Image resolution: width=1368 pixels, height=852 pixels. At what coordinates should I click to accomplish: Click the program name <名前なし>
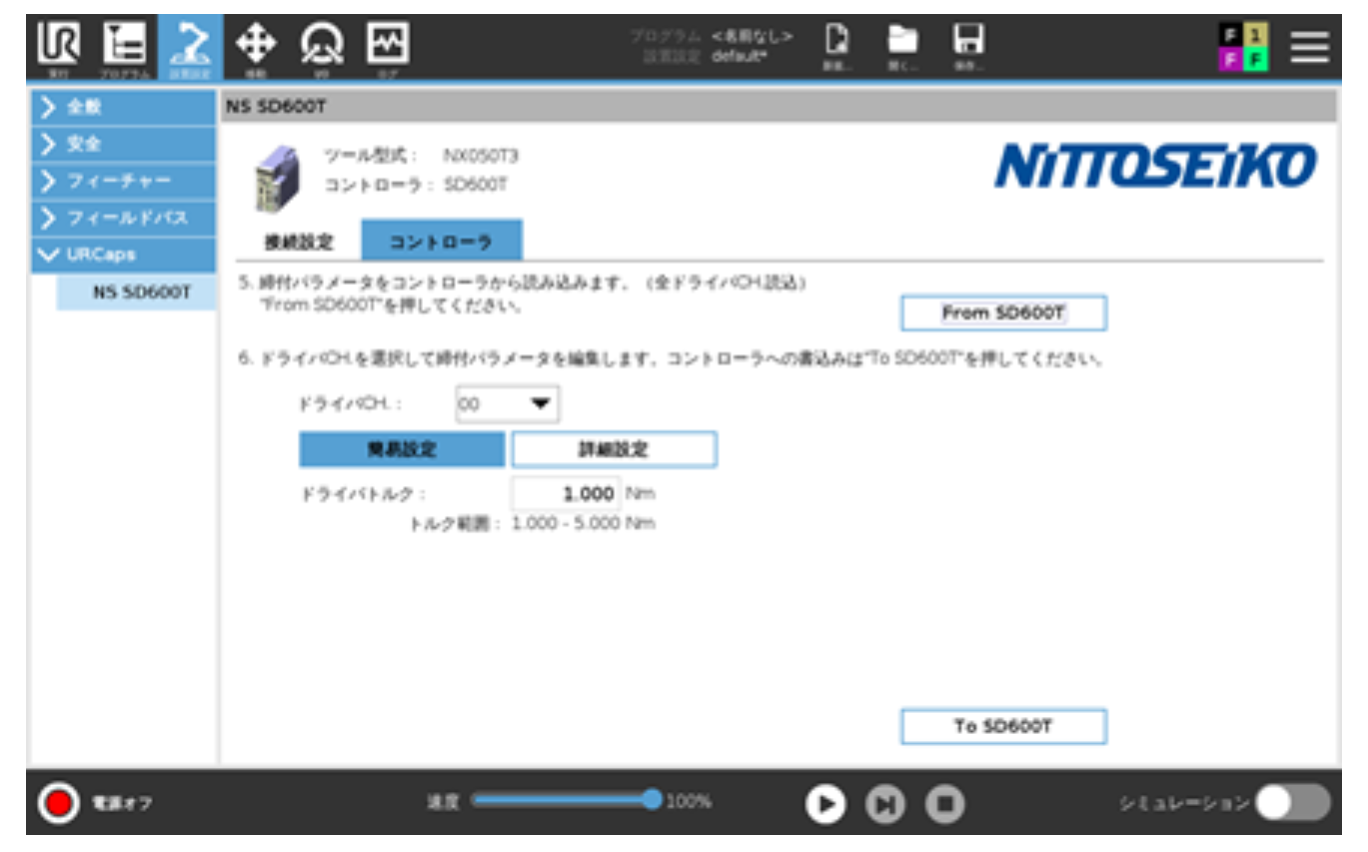(x=753, y=36)
